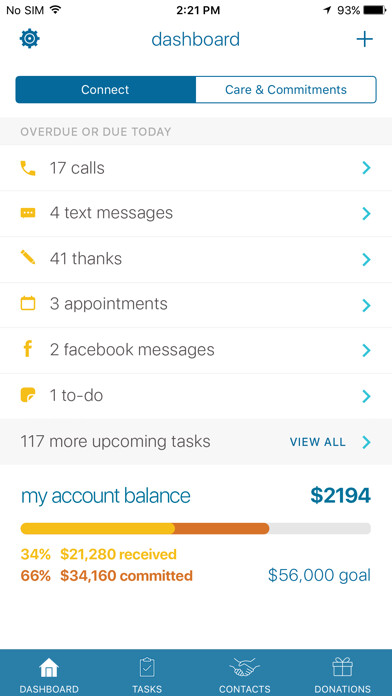Tap the pencil icon beside 41 thanks
Image resolution: width=392 pixels, height=696 pixels.
point(28,257)
